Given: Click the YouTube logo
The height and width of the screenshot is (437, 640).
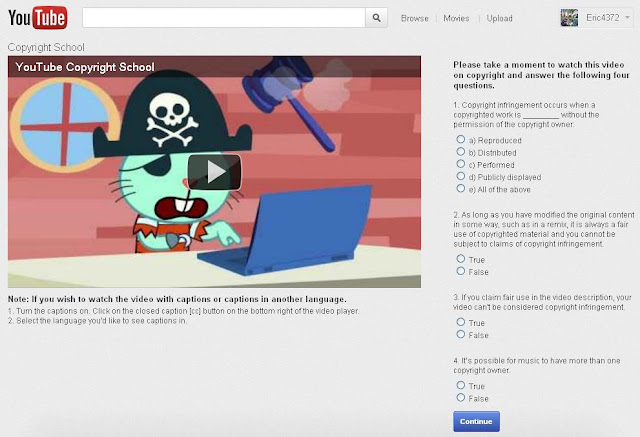Looking at the screenshot, I should [38, 18].
